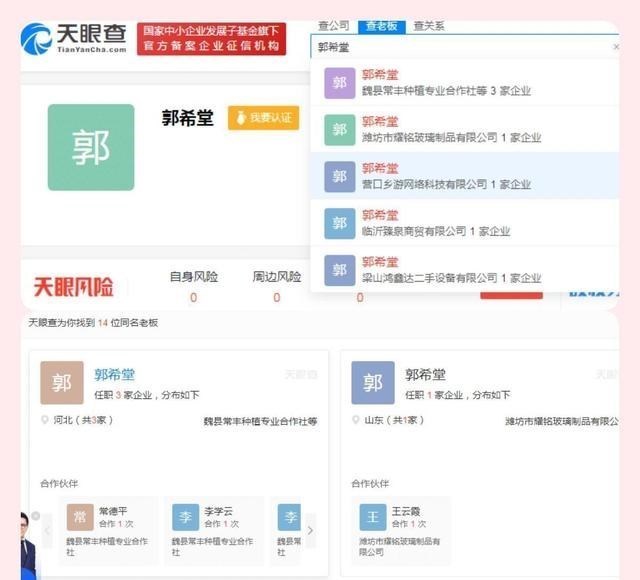Viewport: 640px width, 580px height.
Task: Choose suggestion 梁山鸿鑫达二手设备有限公司
Action: click(x=465, y=270)
